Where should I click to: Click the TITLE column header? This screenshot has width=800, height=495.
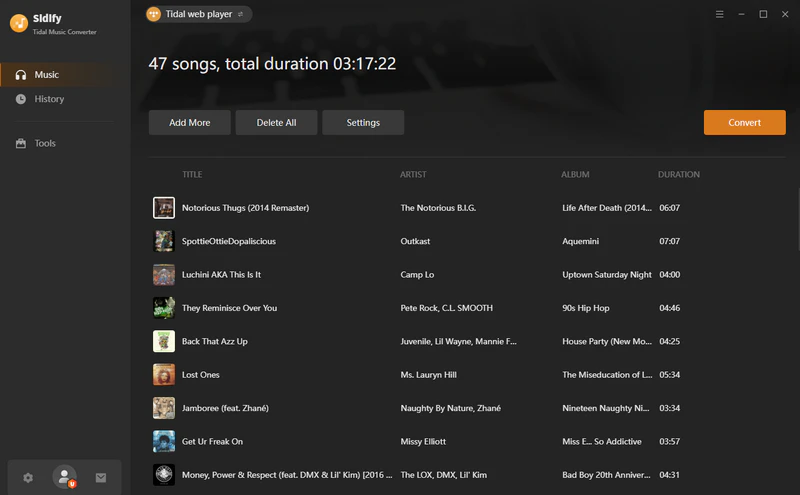click(192, 175)
